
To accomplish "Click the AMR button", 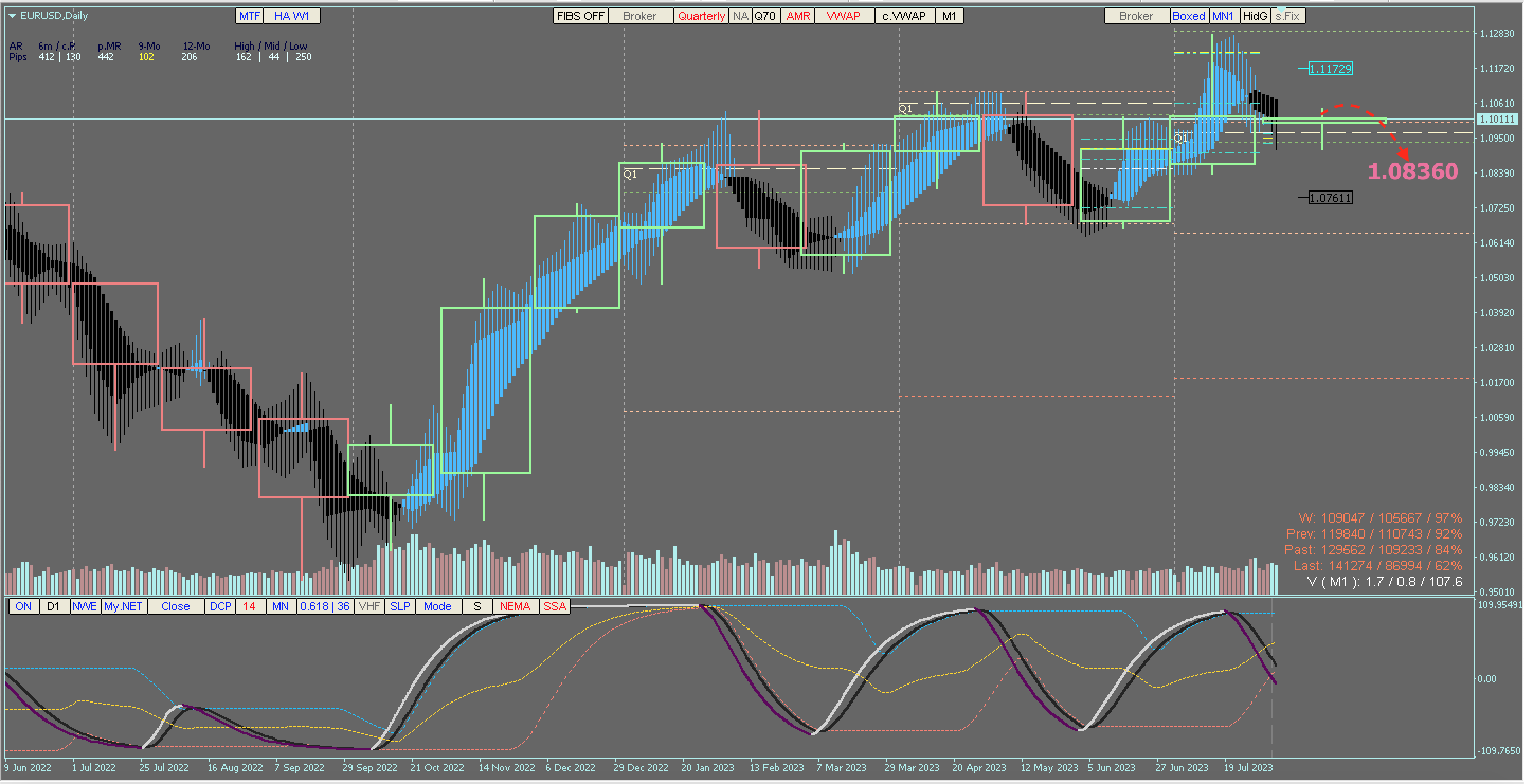I will (798, 16).
